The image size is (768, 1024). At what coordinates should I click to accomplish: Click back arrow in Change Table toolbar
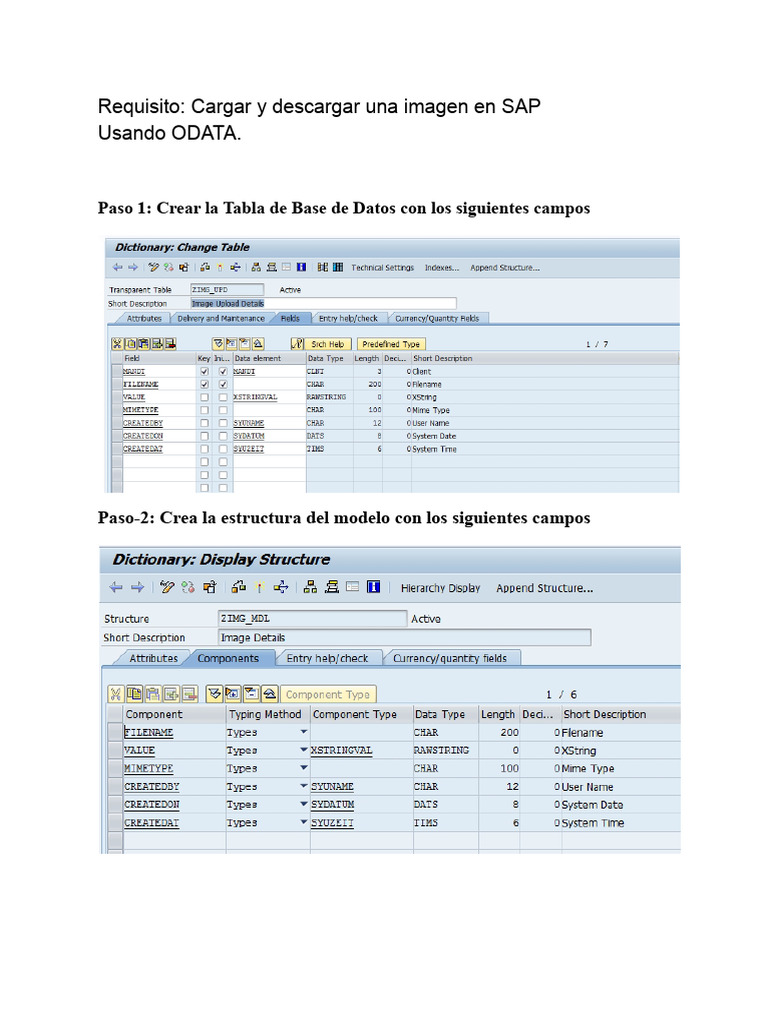click(117, 267)
